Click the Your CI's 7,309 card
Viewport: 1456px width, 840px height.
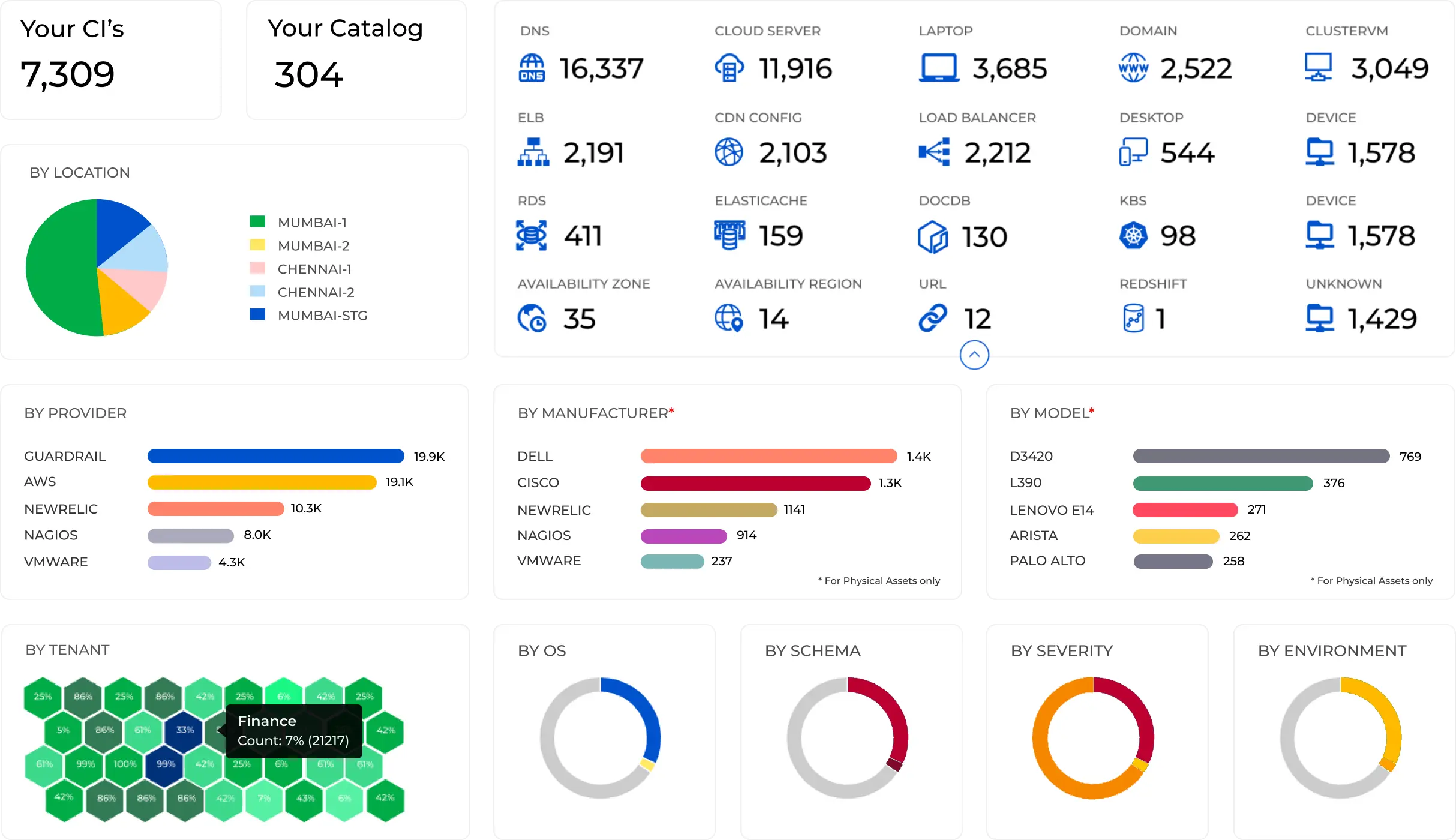click(111, 59)
